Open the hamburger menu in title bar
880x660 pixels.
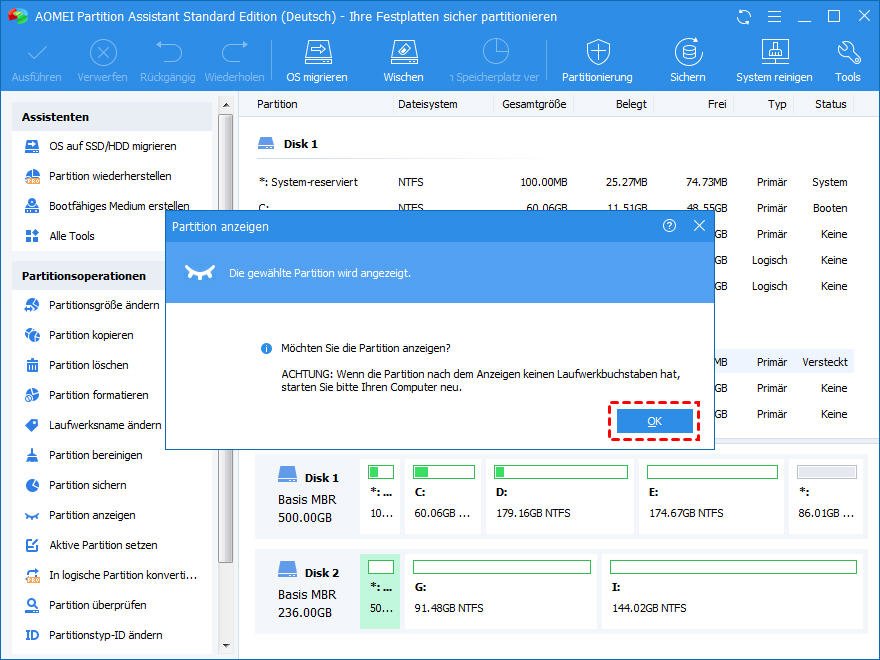click(774, 17)
